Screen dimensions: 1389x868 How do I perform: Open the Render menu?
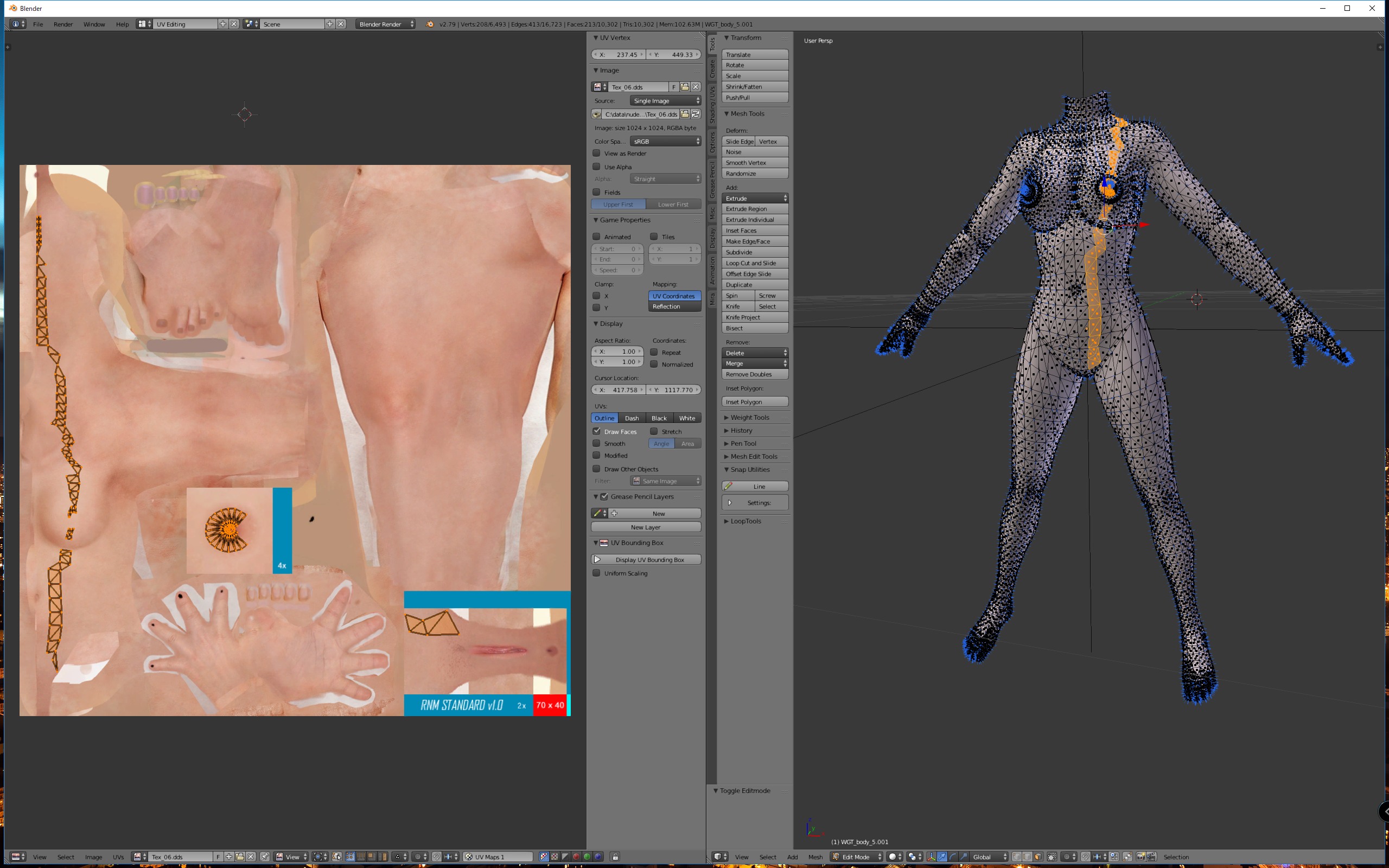point(63,24)
